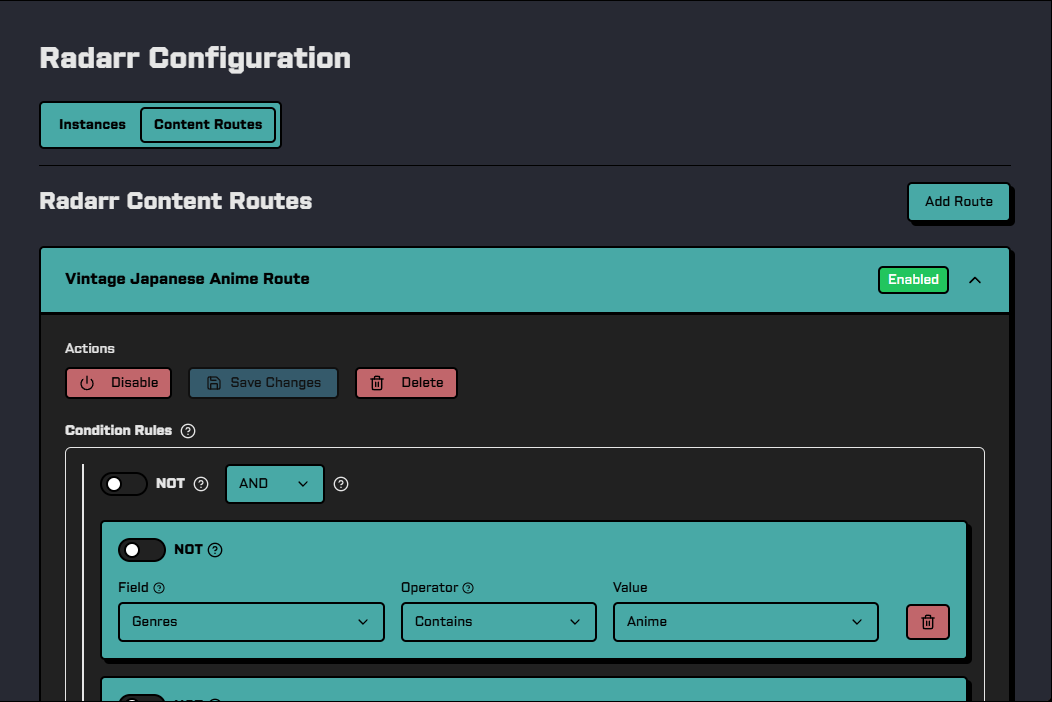Toggle the group-level NOT switch
Viewport: 1052px width, 702px height.
coord(123,484)
